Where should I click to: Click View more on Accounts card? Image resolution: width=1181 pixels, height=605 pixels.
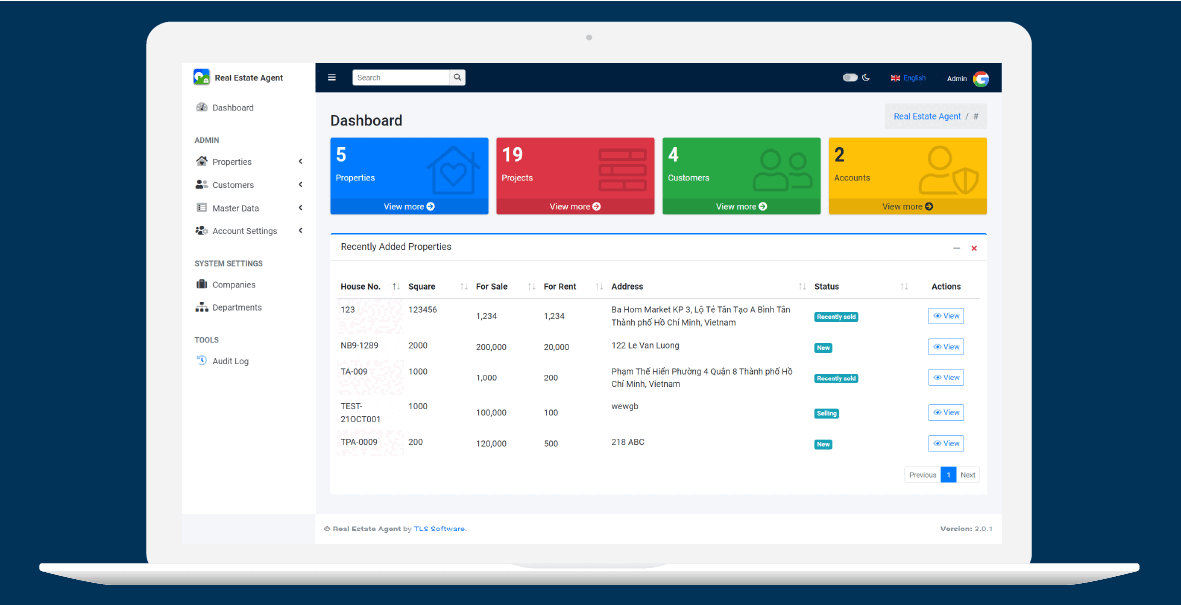tap(908, 206)
